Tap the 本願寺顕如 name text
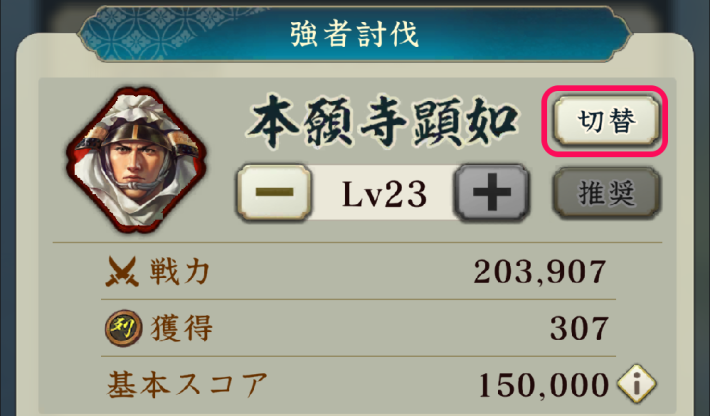 point(383,121)
